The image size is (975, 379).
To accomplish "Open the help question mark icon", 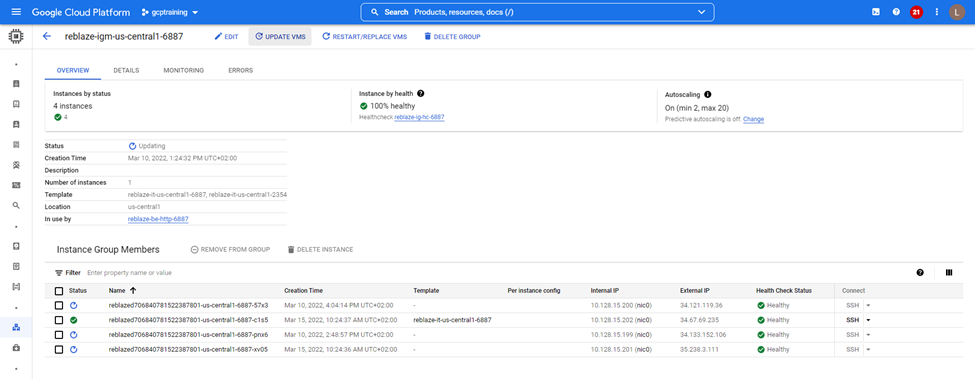I will [896, 12].
